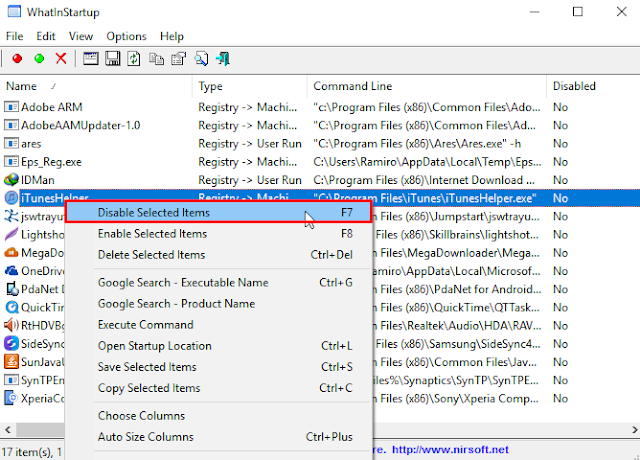The image size is (640, 460).
Task: Sort by the Disabled column header
Action: pyautogui.click(x=593, y=86)
